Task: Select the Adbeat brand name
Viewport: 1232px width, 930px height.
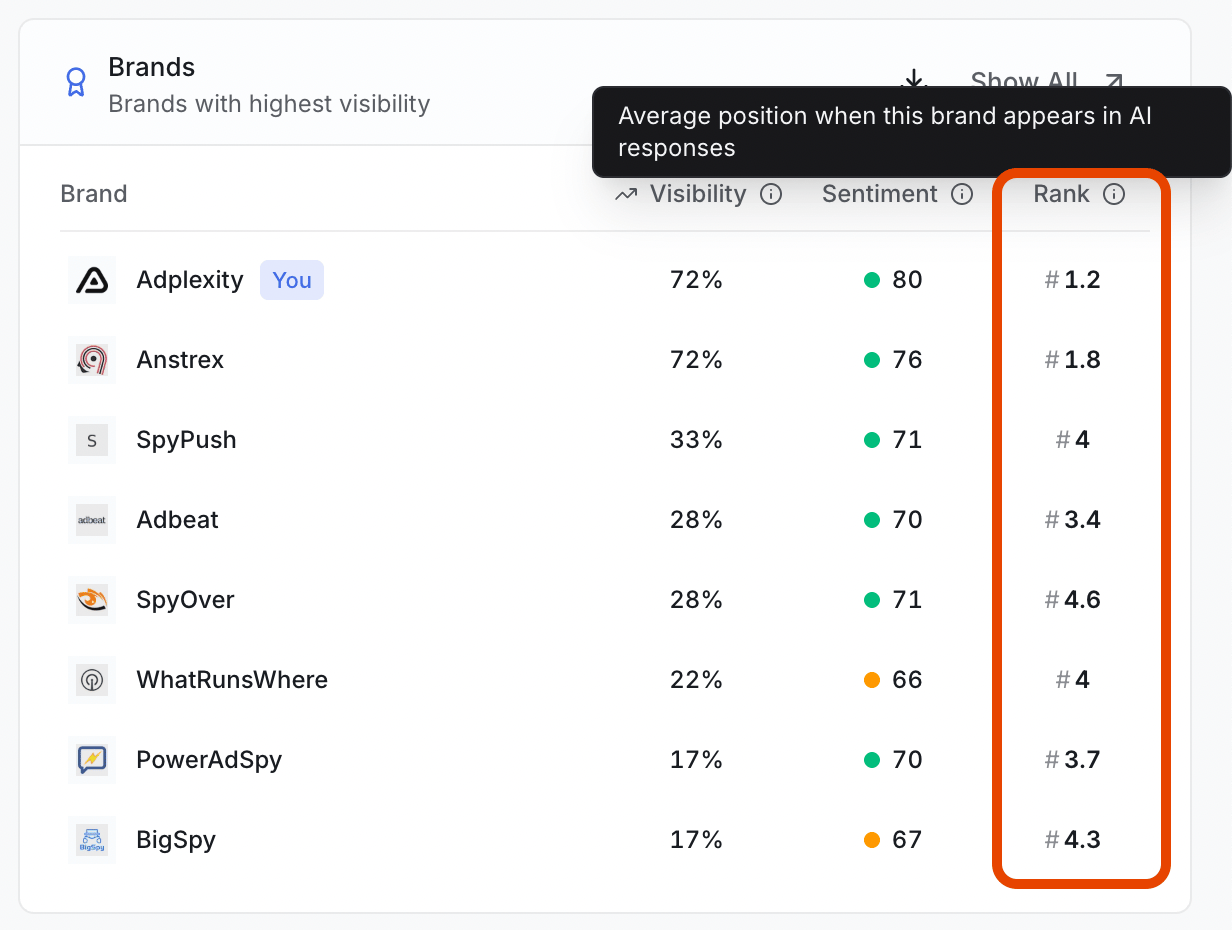Action: coord(178,520)
